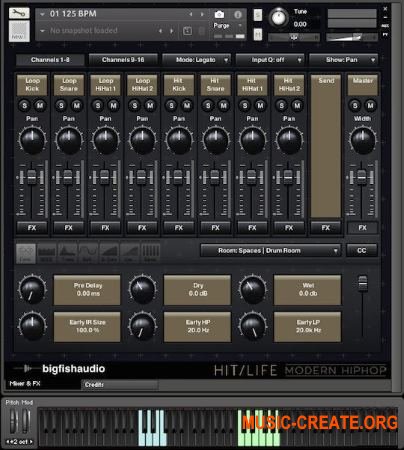404x450 pixels.
Task: Click the camera snapshot icon
Action: (219, 15)
